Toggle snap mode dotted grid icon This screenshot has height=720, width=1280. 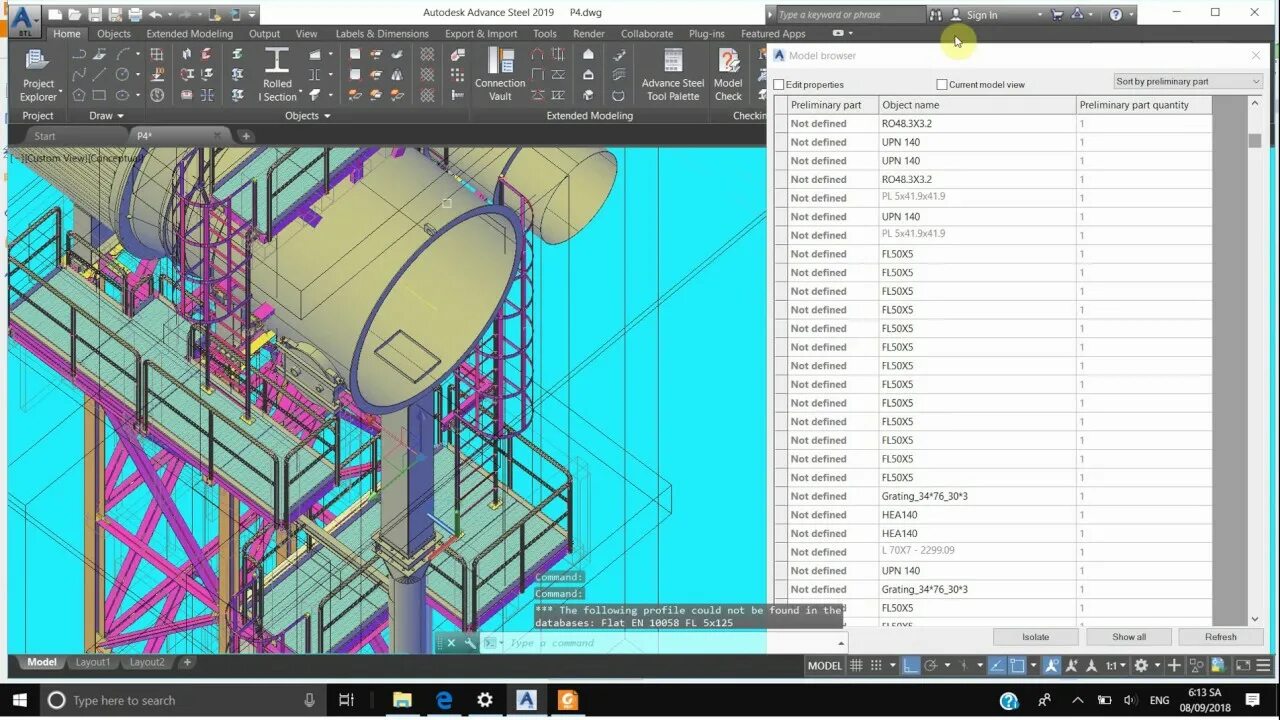877,665
